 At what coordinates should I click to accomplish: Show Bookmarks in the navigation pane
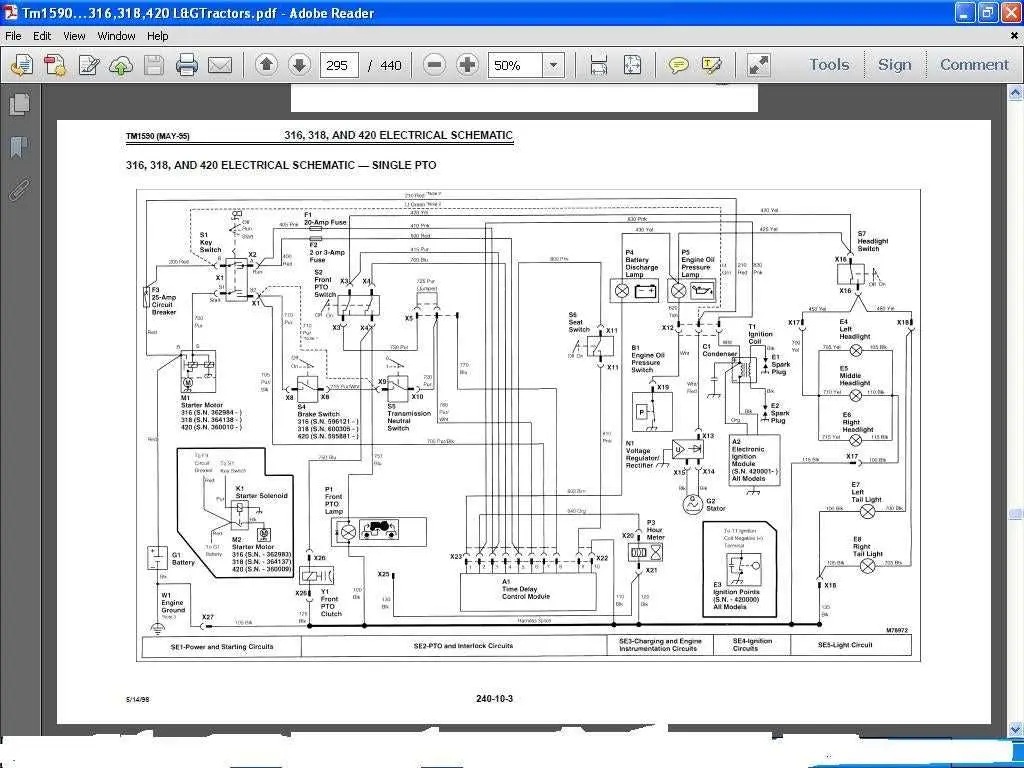[20, 148]
